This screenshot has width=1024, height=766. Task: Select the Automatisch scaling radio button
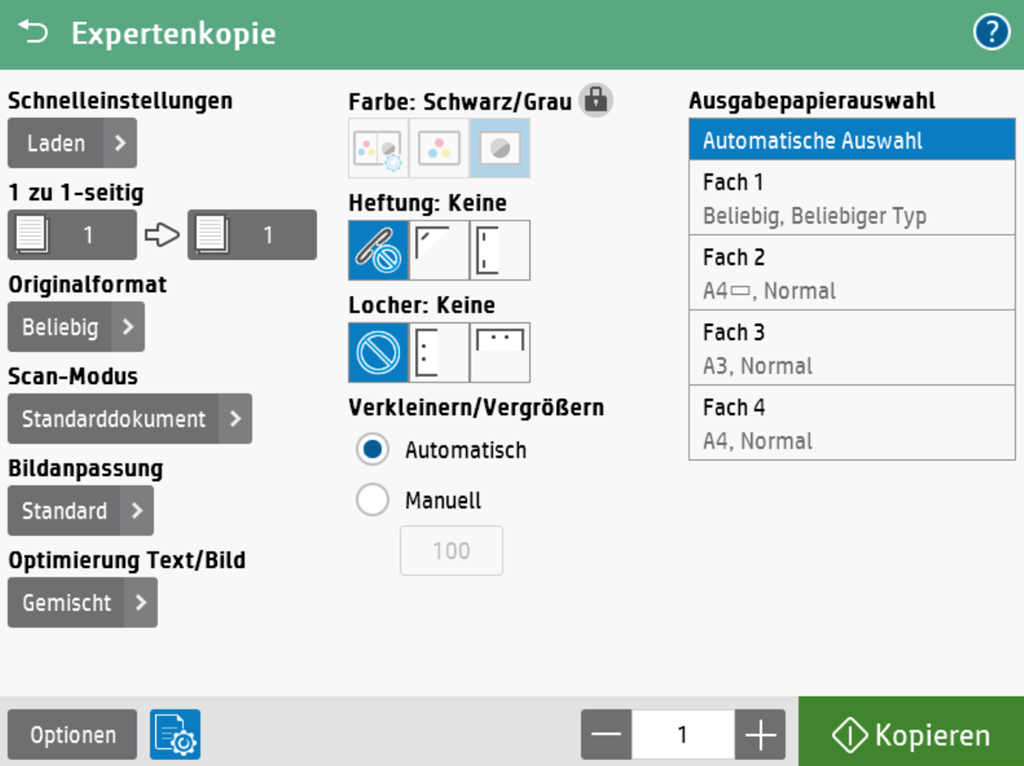click(373, 450)
